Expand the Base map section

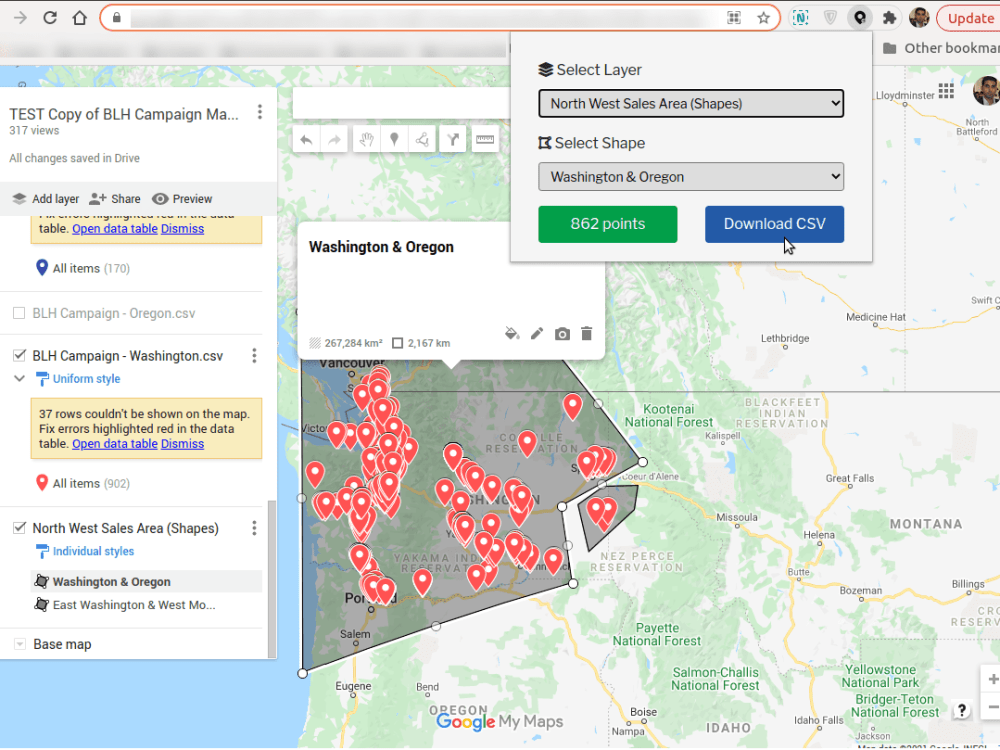[x=20, y=644]
